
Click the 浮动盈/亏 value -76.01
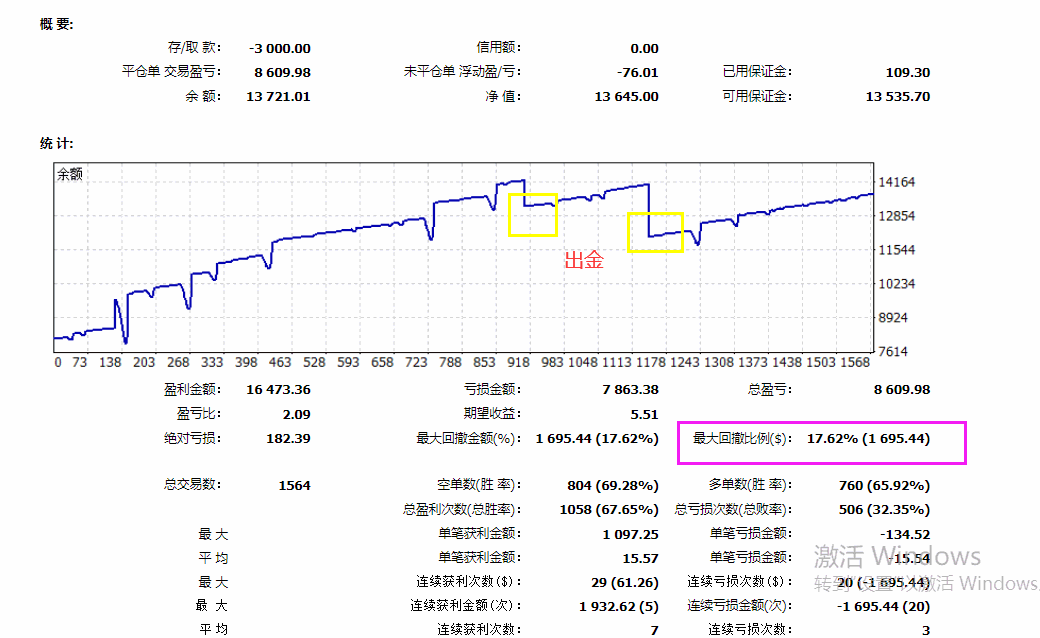(638, 72)
